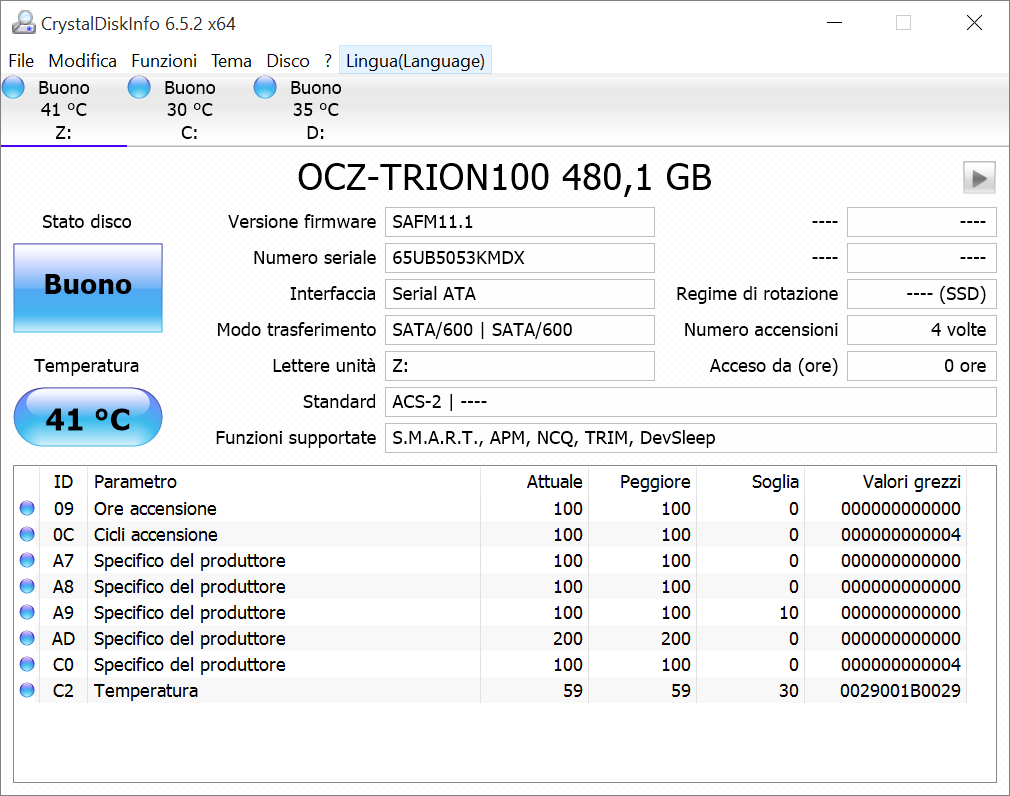Click raw value 0029001B0029
The image size is (1010, 796).
900,690
